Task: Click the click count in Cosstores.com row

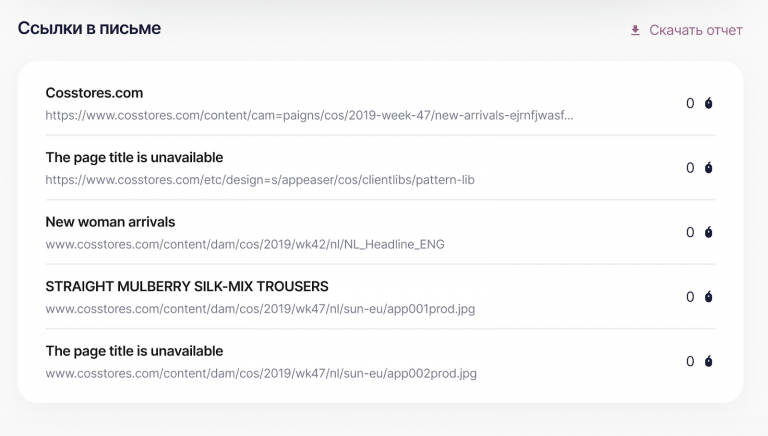Action: click(x=690, y=103)
